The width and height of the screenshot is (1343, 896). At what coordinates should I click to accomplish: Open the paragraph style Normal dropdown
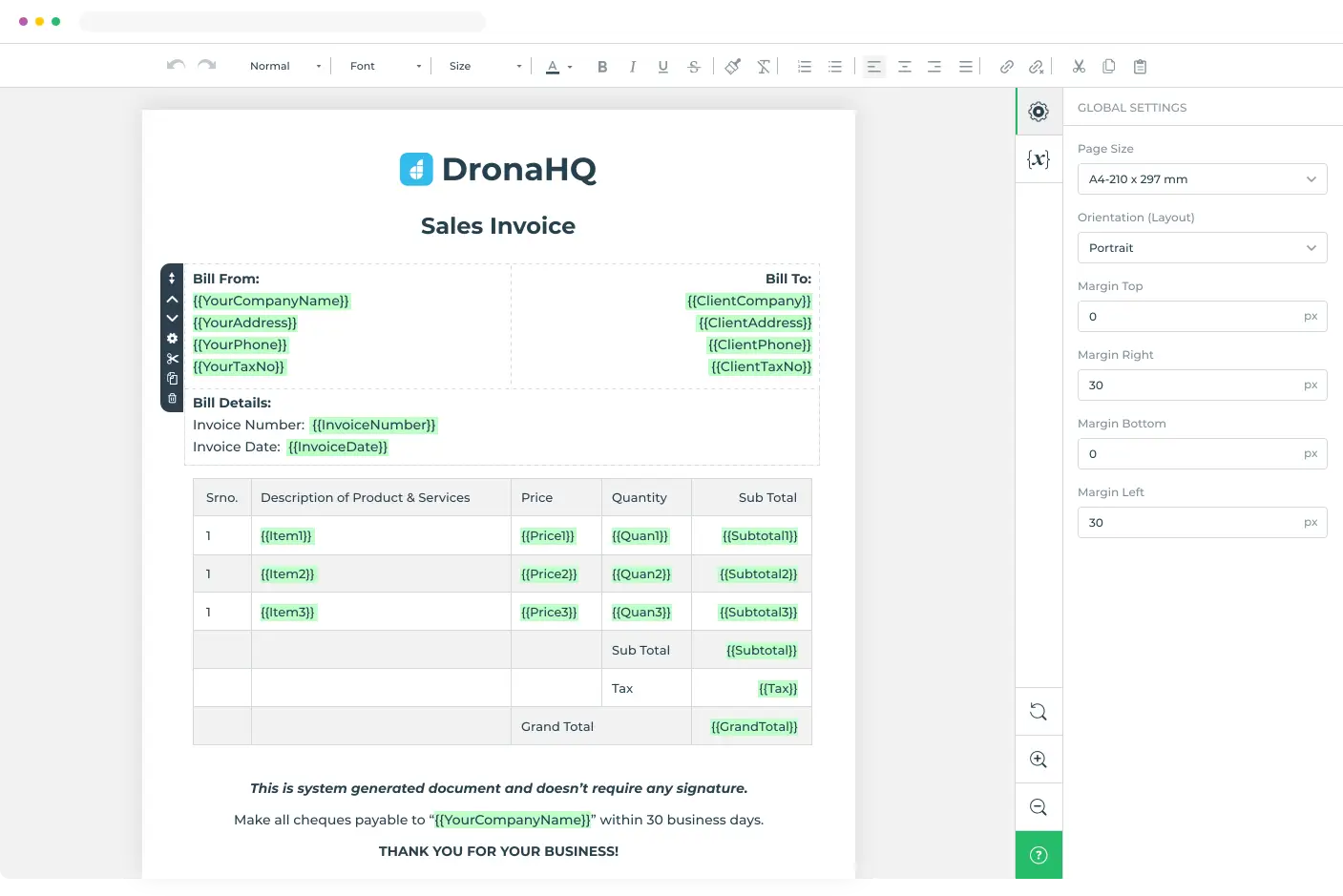[283, 66]
